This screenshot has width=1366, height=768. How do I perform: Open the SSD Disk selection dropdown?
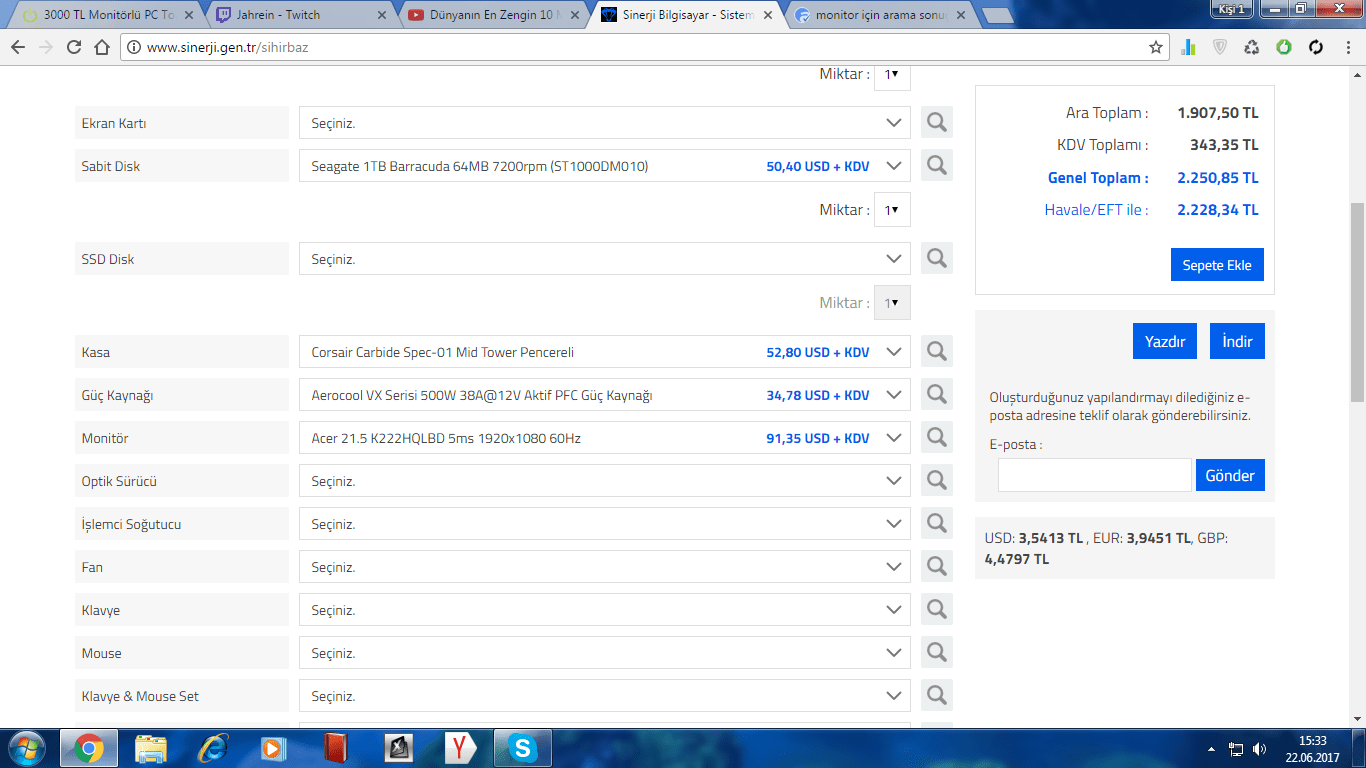click(604, 259)
